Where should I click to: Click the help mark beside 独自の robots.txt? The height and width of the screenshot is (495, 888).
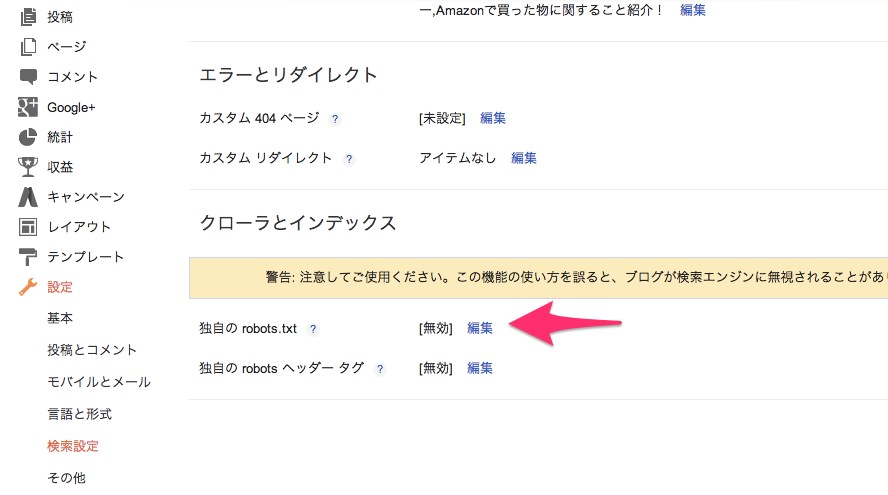[313, 329]
